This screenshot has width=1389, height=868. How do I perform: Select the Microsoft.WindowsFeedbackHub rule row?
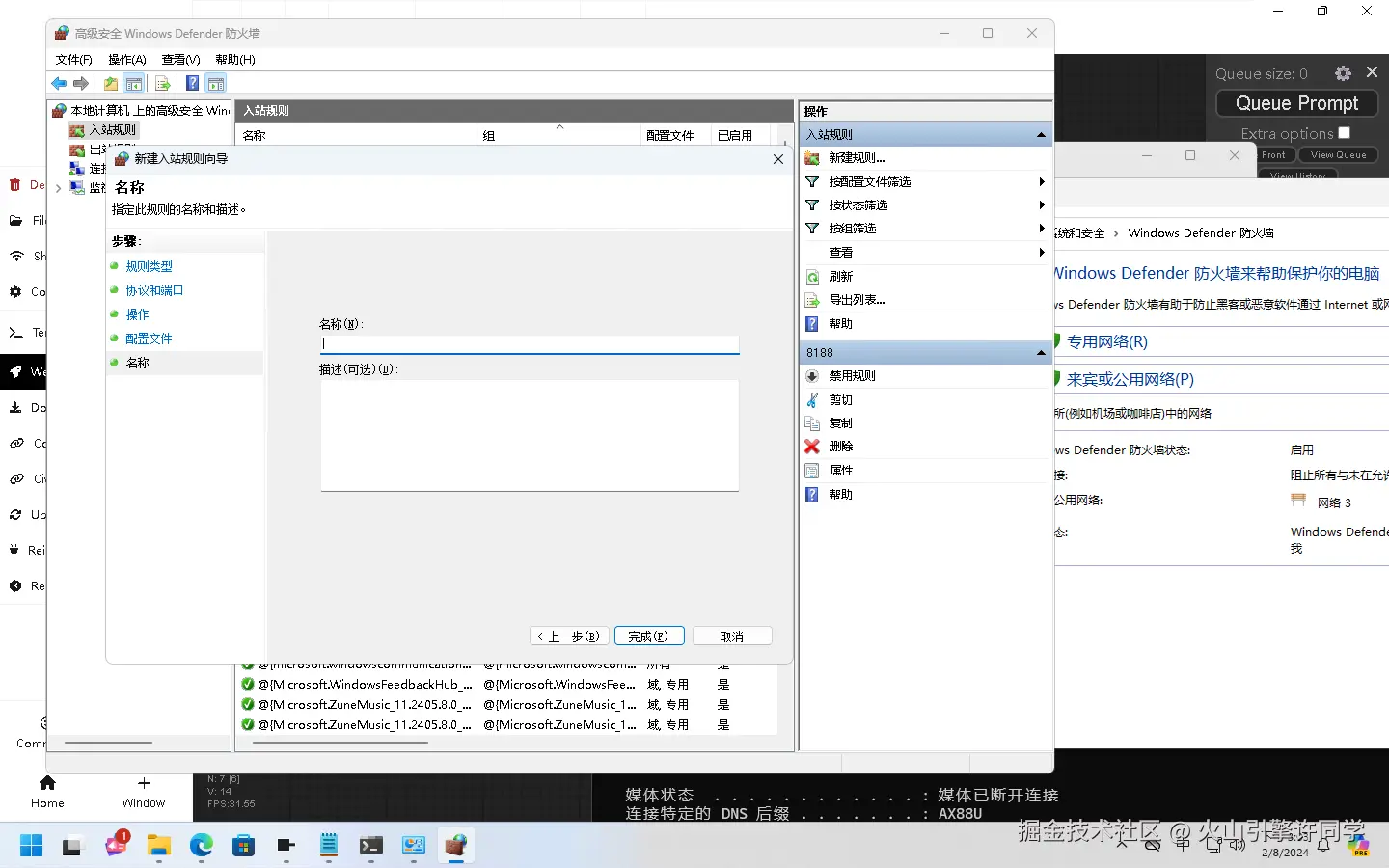pyautogui.click(x=506, y=685)
